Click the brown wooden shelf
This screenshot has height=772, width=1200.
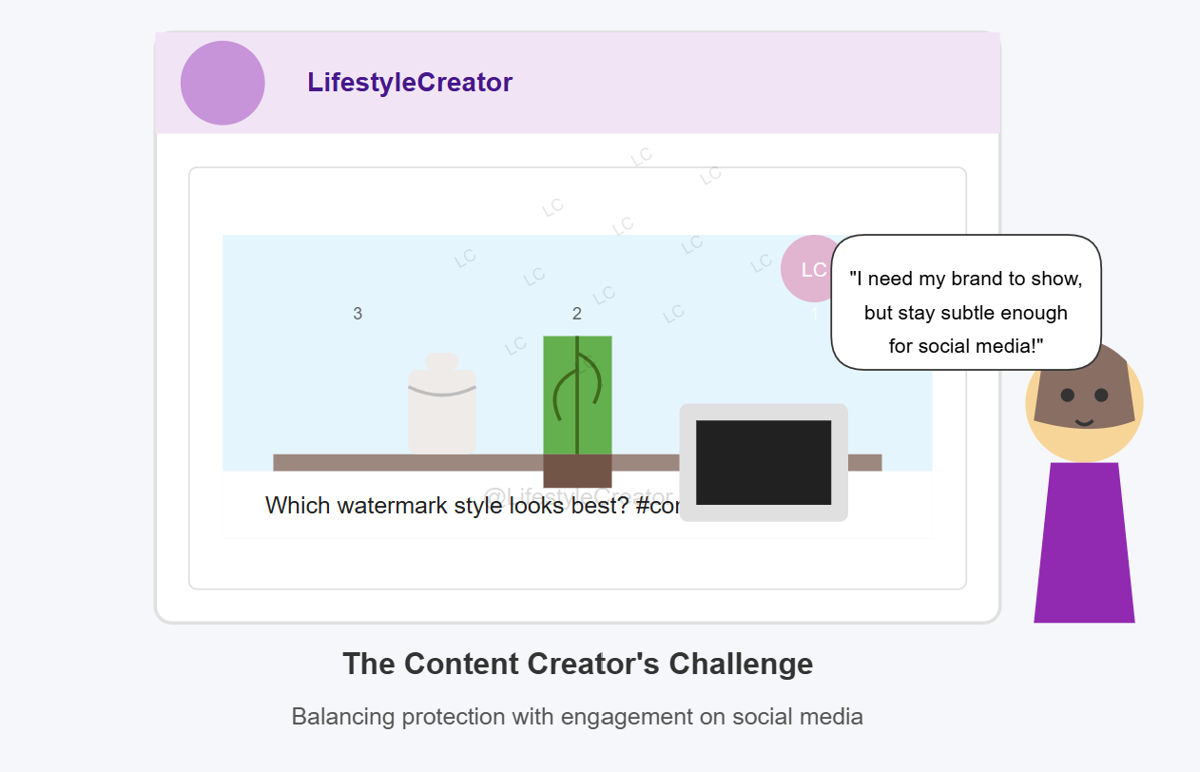click(577, 462)
